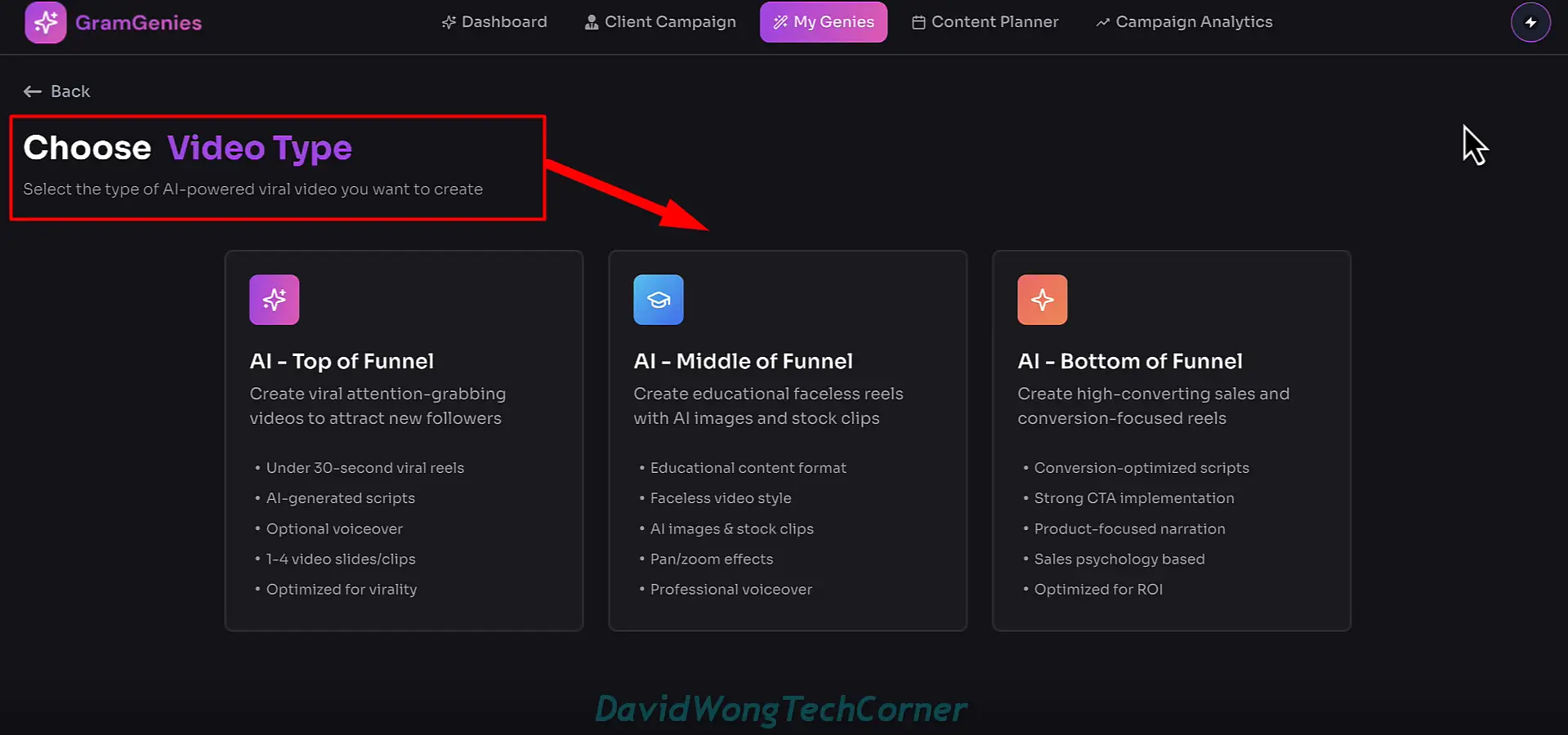Pick the AI - Bottom of Funnel title
Image resolution: width=1568 pixels, height=735 pixels.
pyautogui.click(x=1129, y=361)
